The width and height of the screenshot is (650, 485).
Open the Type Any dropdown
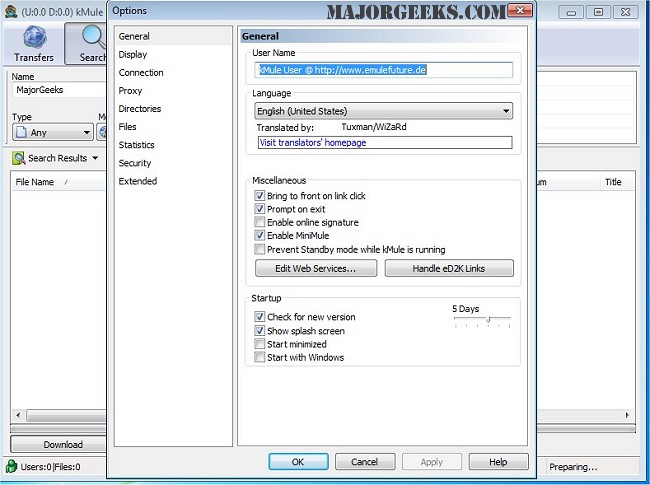coord(52,133)
